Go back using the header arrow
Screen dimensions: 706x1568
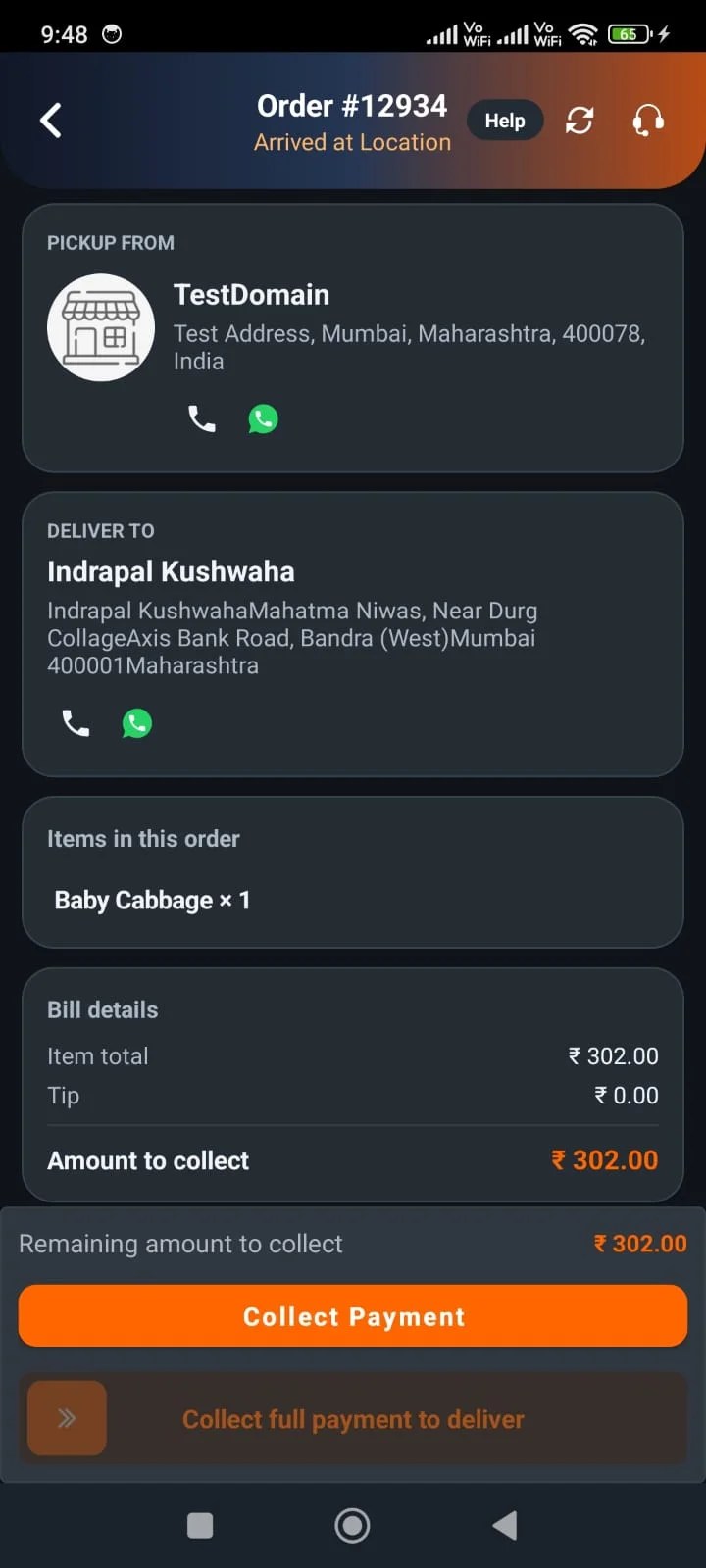(51, 121)
